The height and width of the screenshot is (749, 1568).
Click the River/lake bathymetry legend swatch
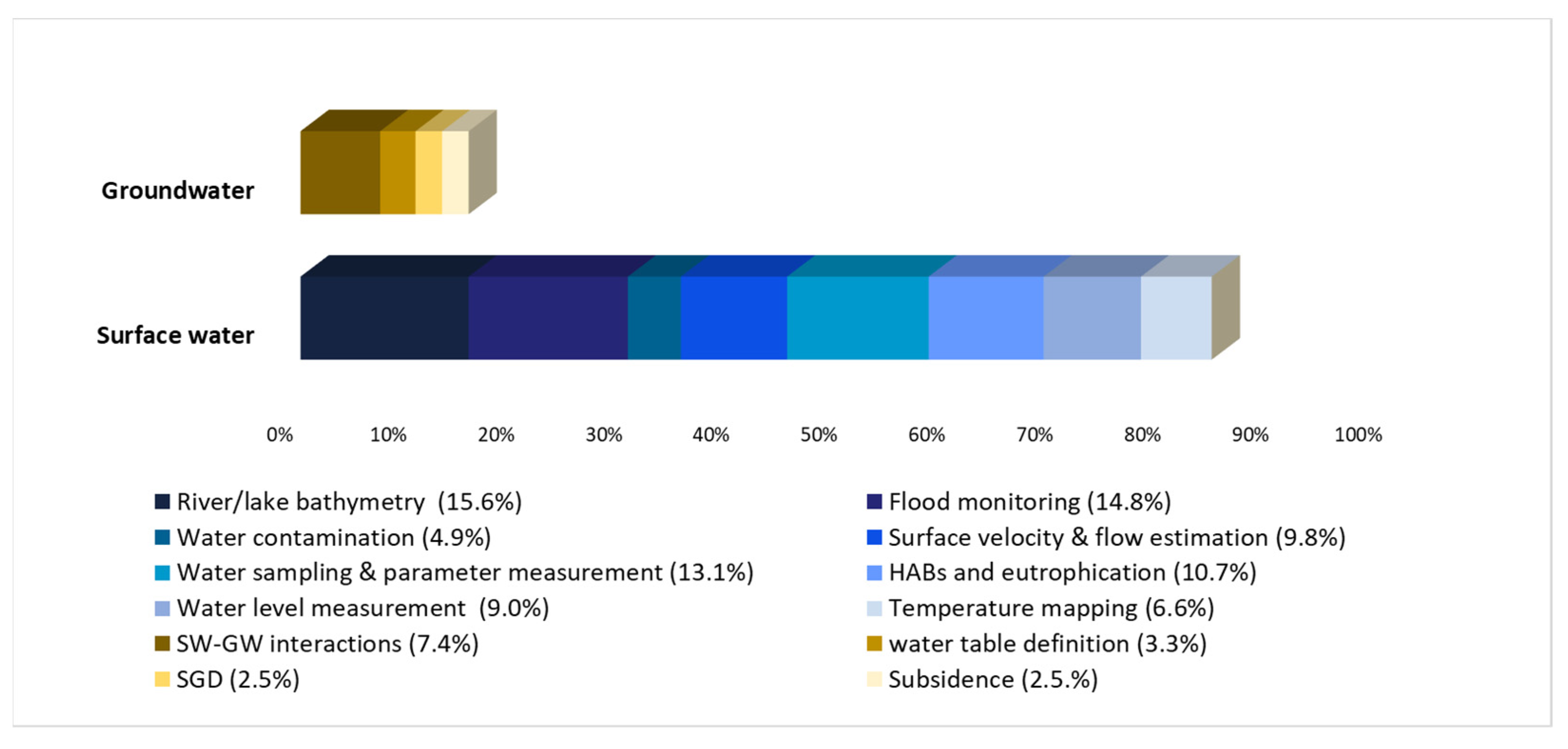pyautogui.click(x=162, y=502)
